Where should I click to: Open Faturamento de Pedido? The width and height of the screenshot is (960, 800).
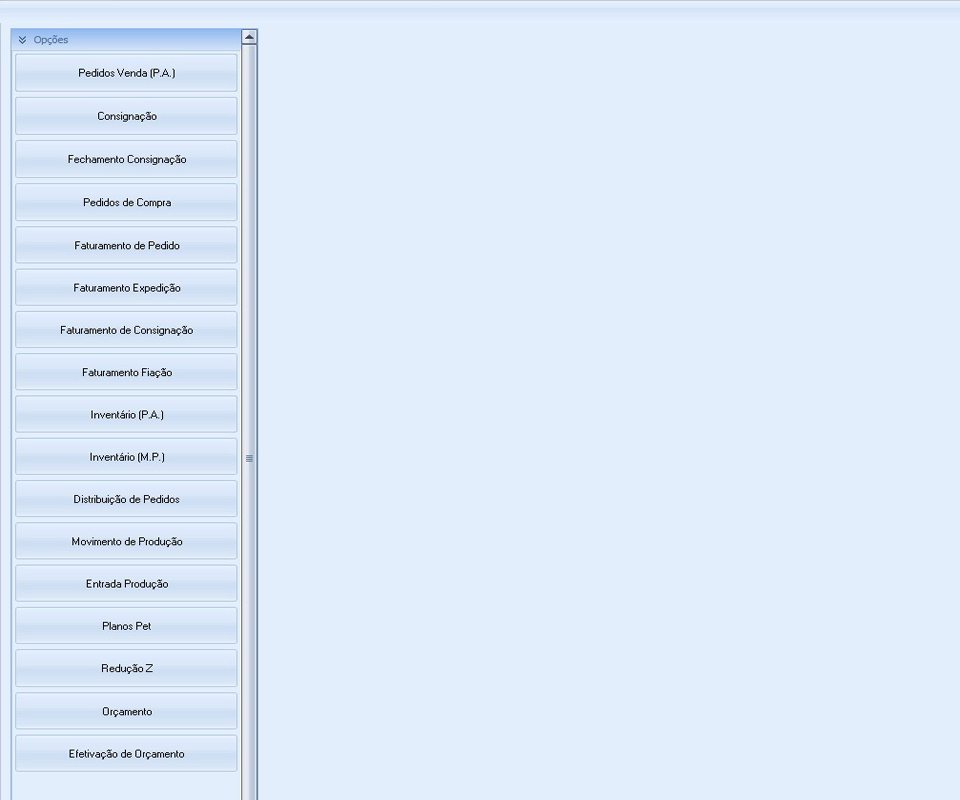point(127,245)
